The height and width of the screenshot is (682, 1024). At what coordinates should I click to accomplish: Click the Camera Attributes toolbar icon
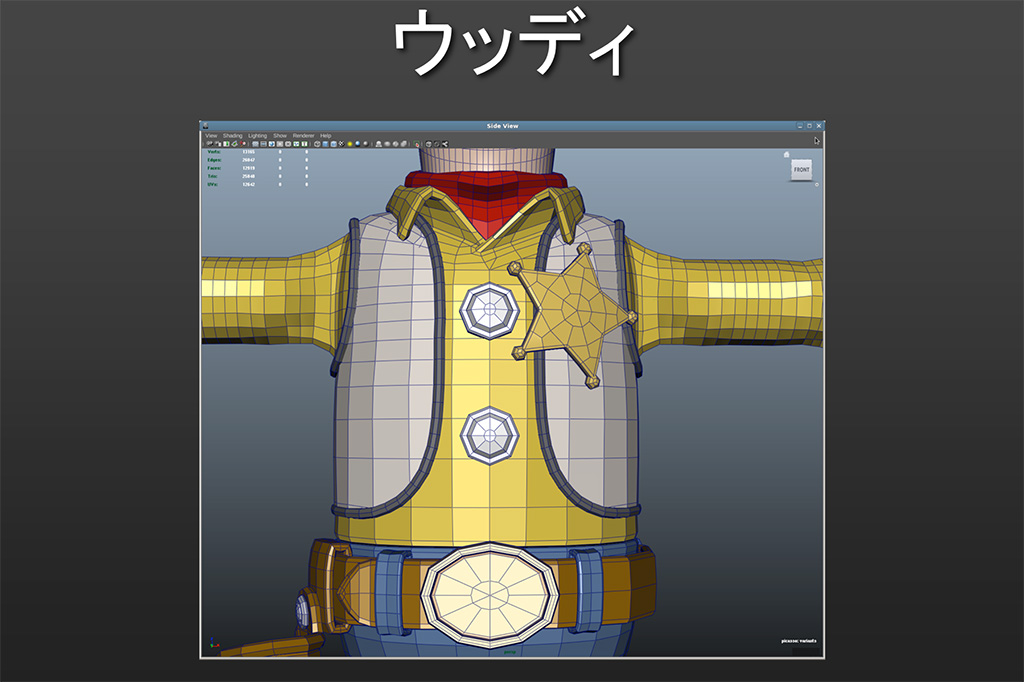(218, 144)
